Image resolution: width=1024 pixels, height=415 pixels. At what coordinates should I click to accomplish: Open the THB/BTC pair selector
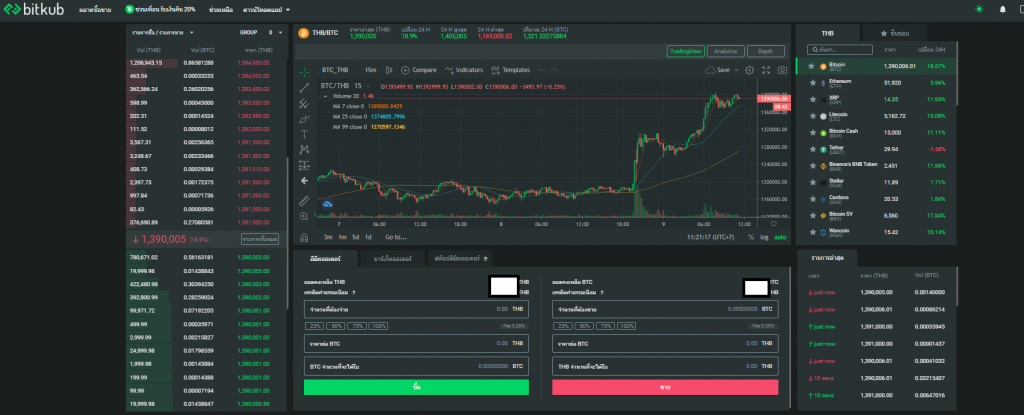pyautogui.click(x=319, y=33)
